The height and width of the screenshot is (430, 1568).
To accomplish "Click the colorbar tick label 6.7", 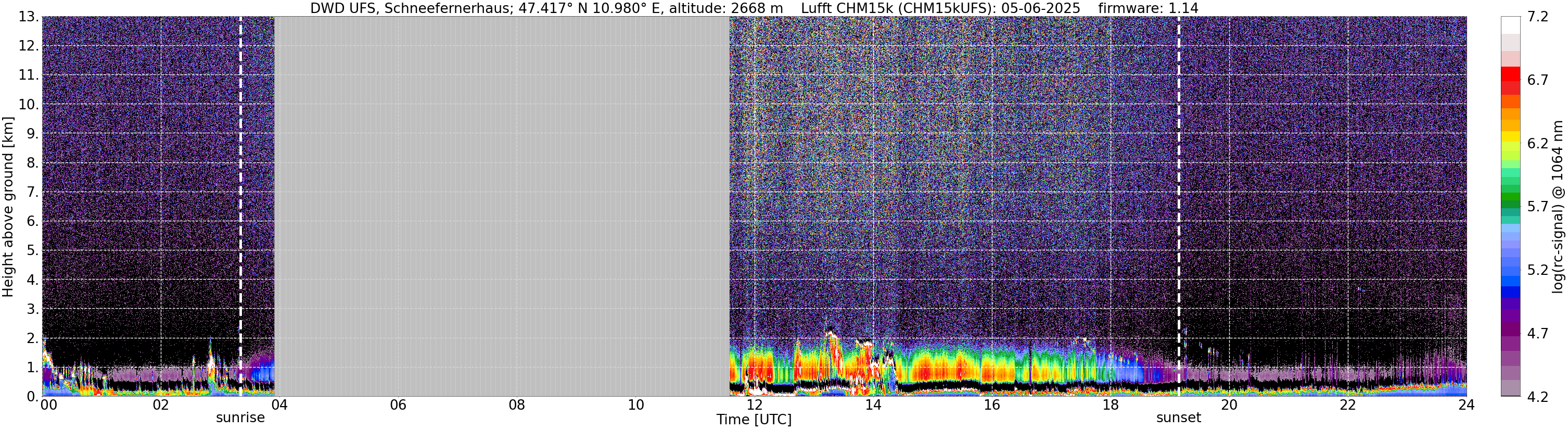I will click(x=1538, y=80).
